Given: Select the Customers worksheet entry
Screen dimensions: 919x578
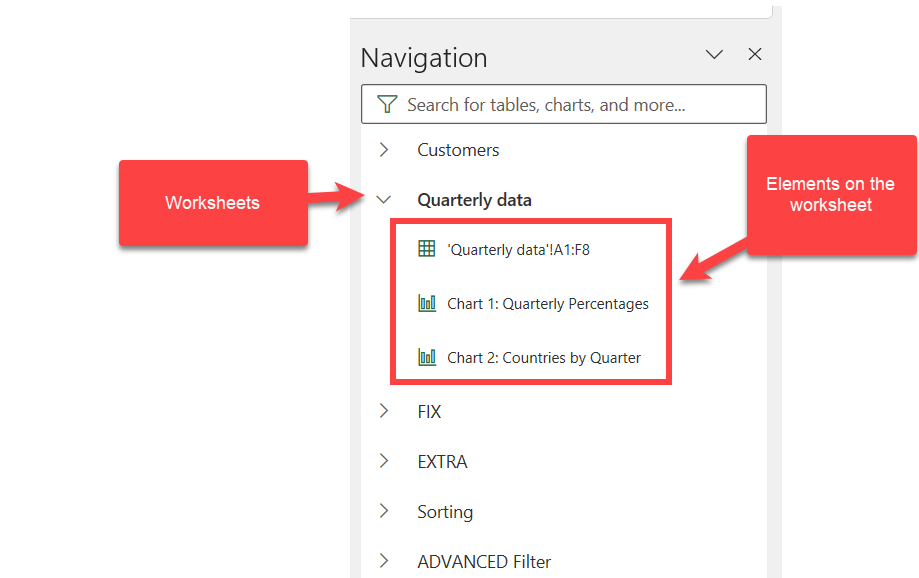Looking at the screenshot, I should pos(458,149).
